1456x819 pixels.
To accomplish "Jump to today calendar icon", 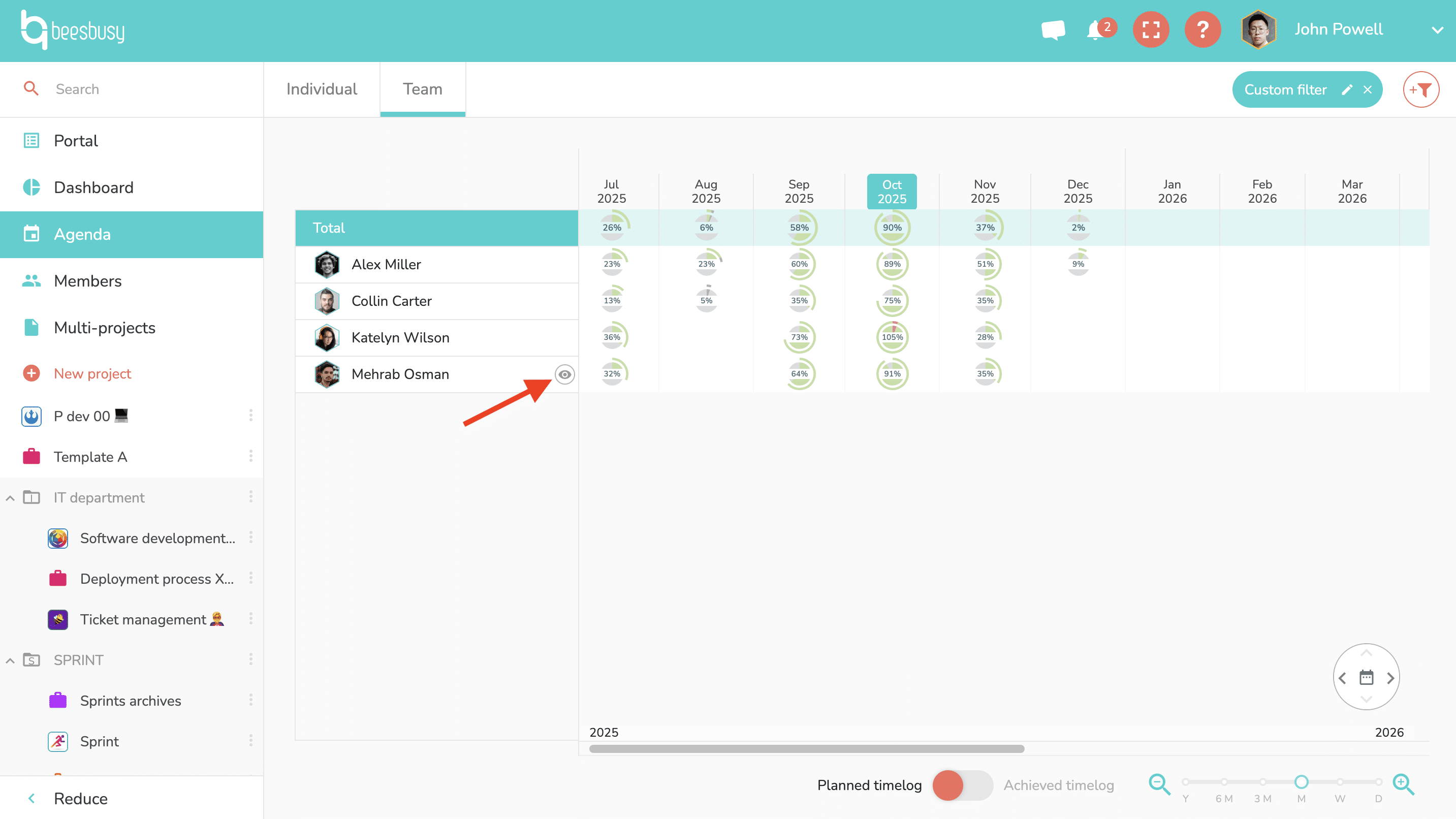I will (x=1366, y=677).
